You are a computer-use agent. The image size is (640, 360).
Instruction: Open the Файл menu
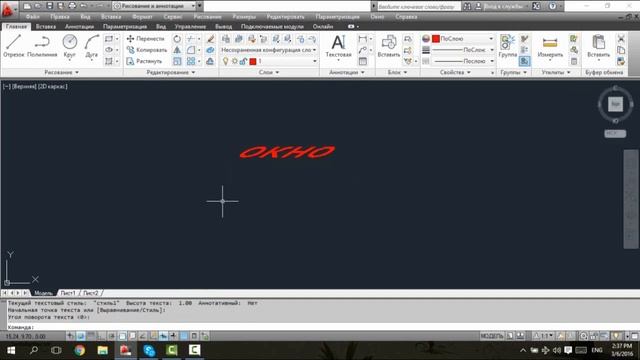(x=33, y=17)
